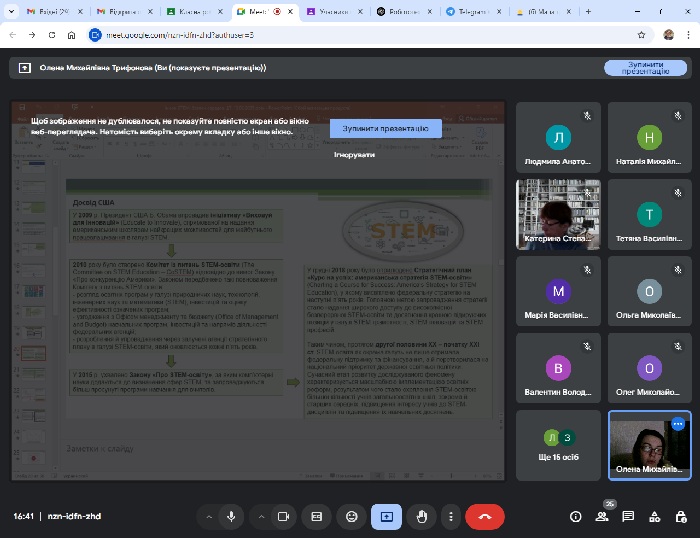
Task: Toggle the camera on or off
Action: click(x=283, y=516)
